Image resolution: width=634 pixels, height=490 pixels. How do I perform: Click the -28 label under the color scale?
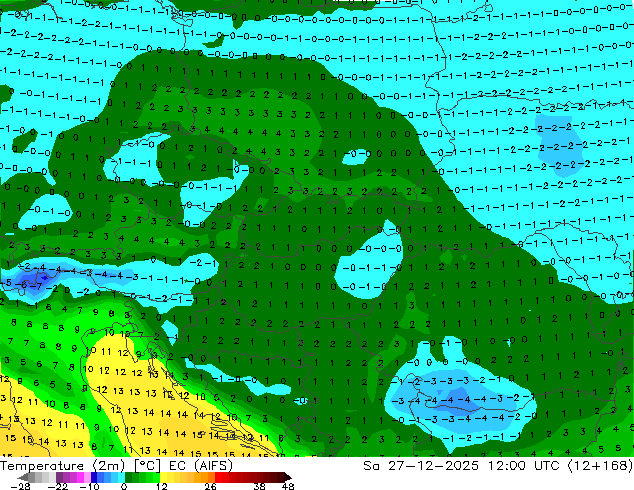(x=20, y=486)
